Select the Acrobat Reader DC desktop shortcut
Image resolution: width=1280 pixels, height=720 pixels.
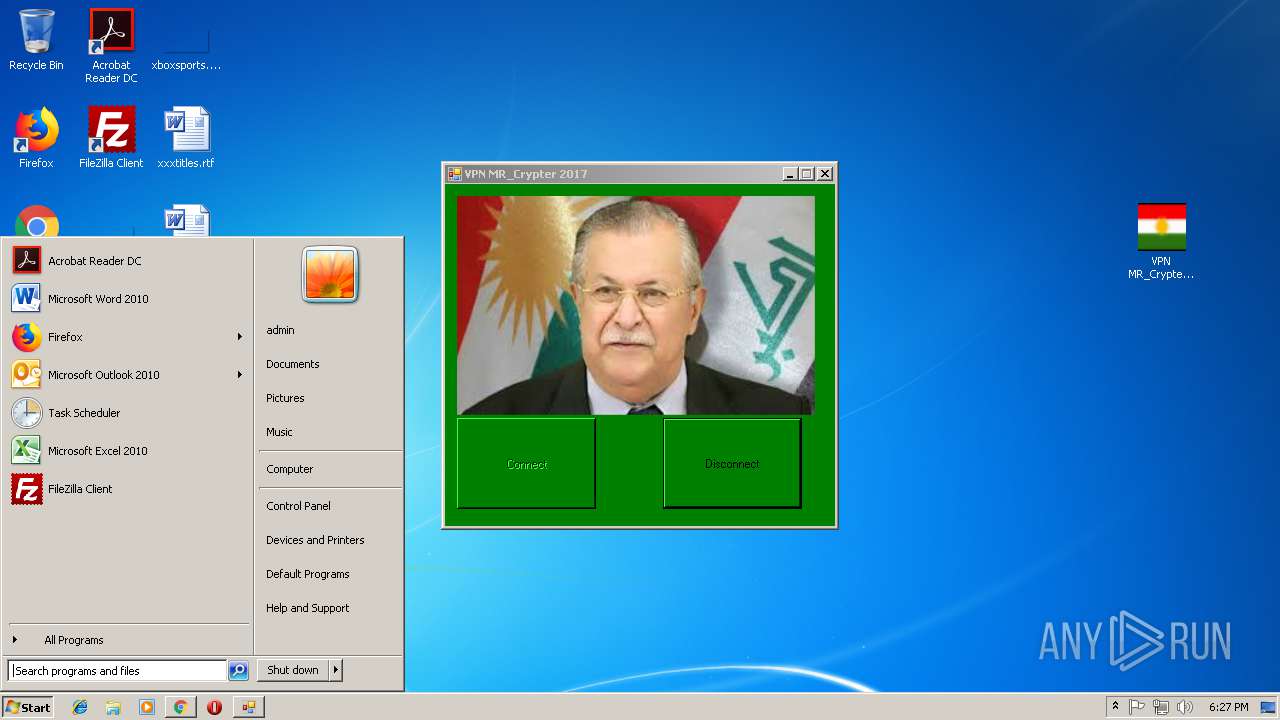click(111, 46)
